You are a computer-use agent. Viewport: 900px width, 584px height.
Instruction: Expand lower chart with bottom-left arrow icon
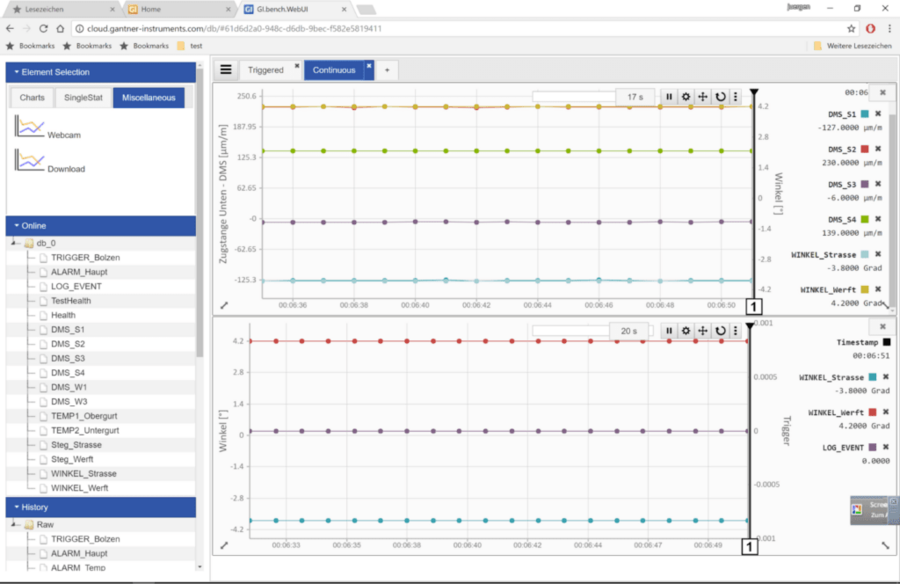click(x=224, y=545)
